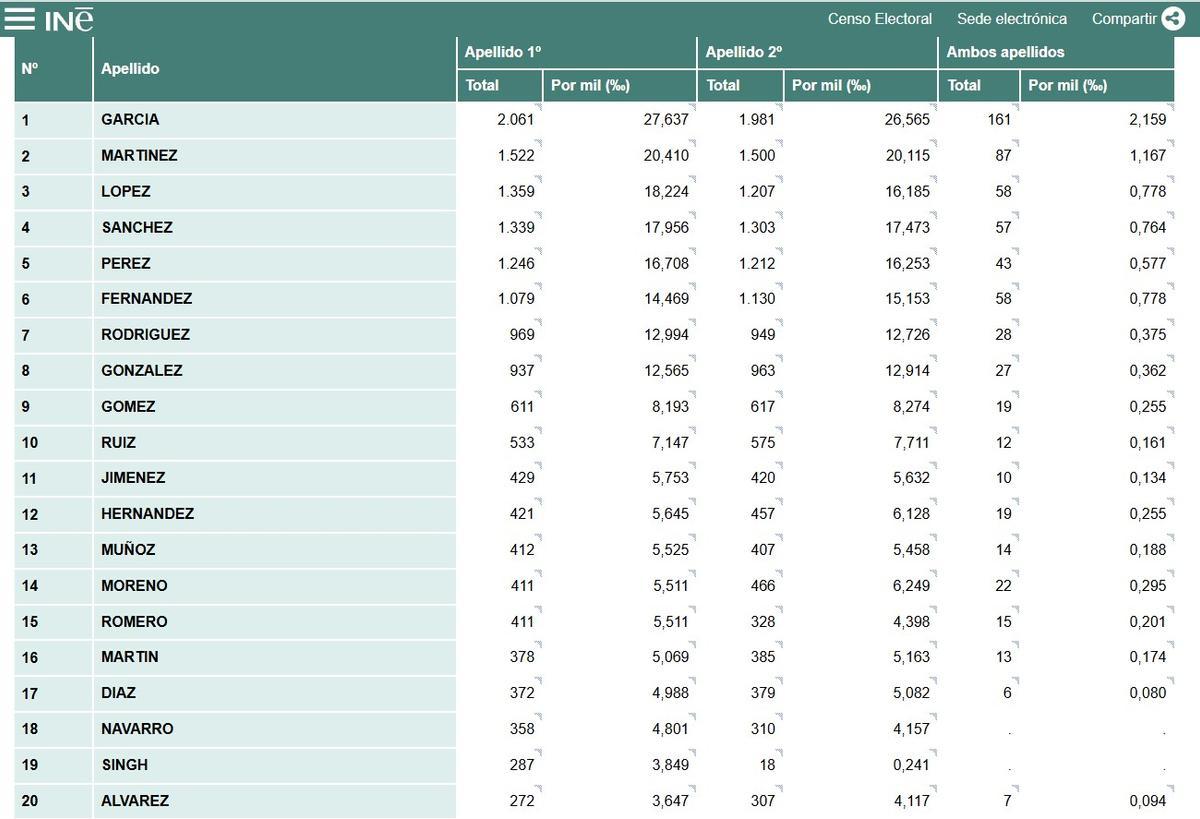The image size is (1200, 819).
Task: Click the Por mil header under Apellido 1º
Action: click(x=588, y=85)
